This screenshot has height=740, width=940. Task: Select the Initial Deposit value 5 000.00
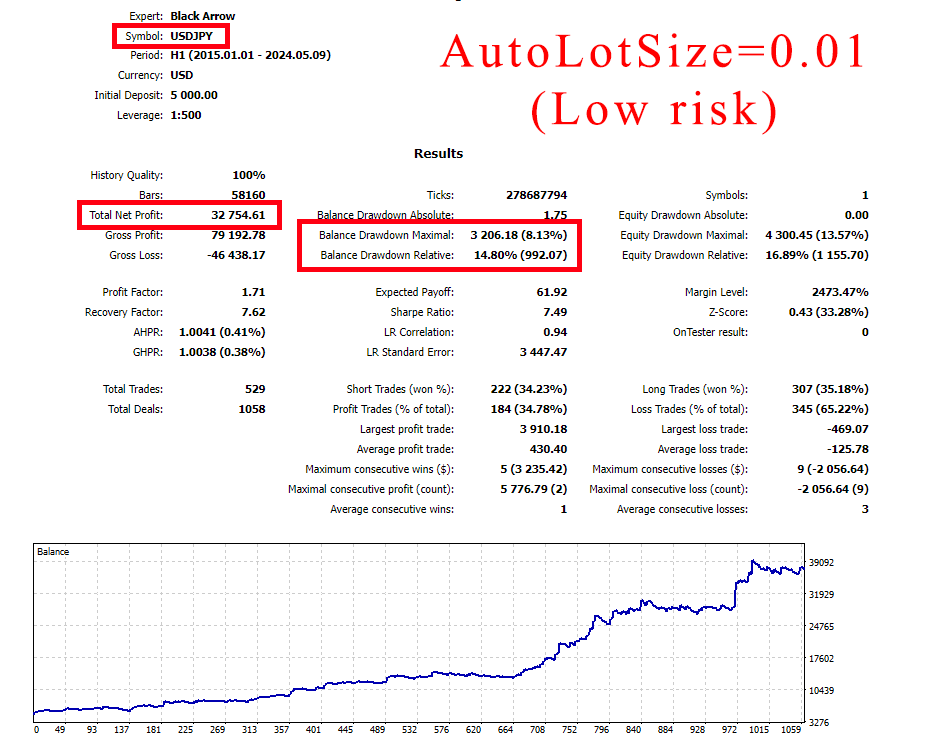[194, 95]
